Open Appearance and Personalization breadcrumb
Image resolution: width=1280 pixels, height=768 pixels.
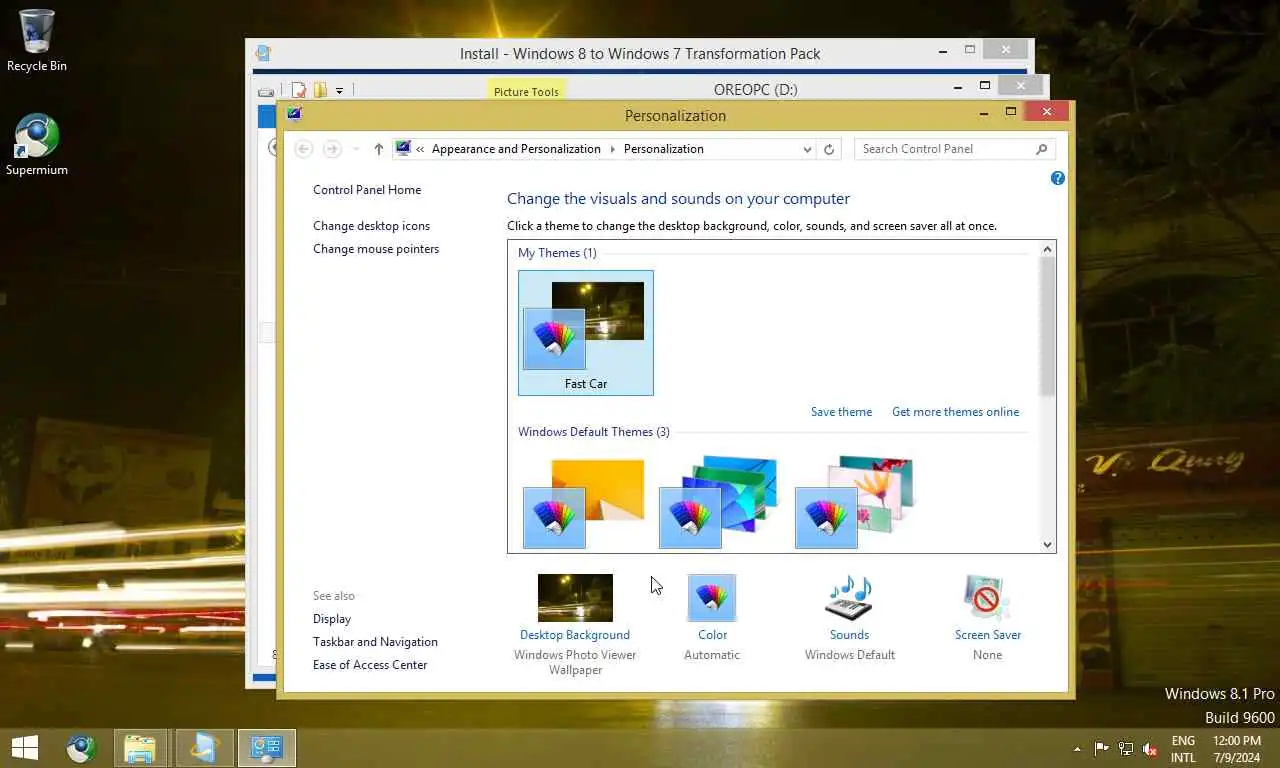516,149
